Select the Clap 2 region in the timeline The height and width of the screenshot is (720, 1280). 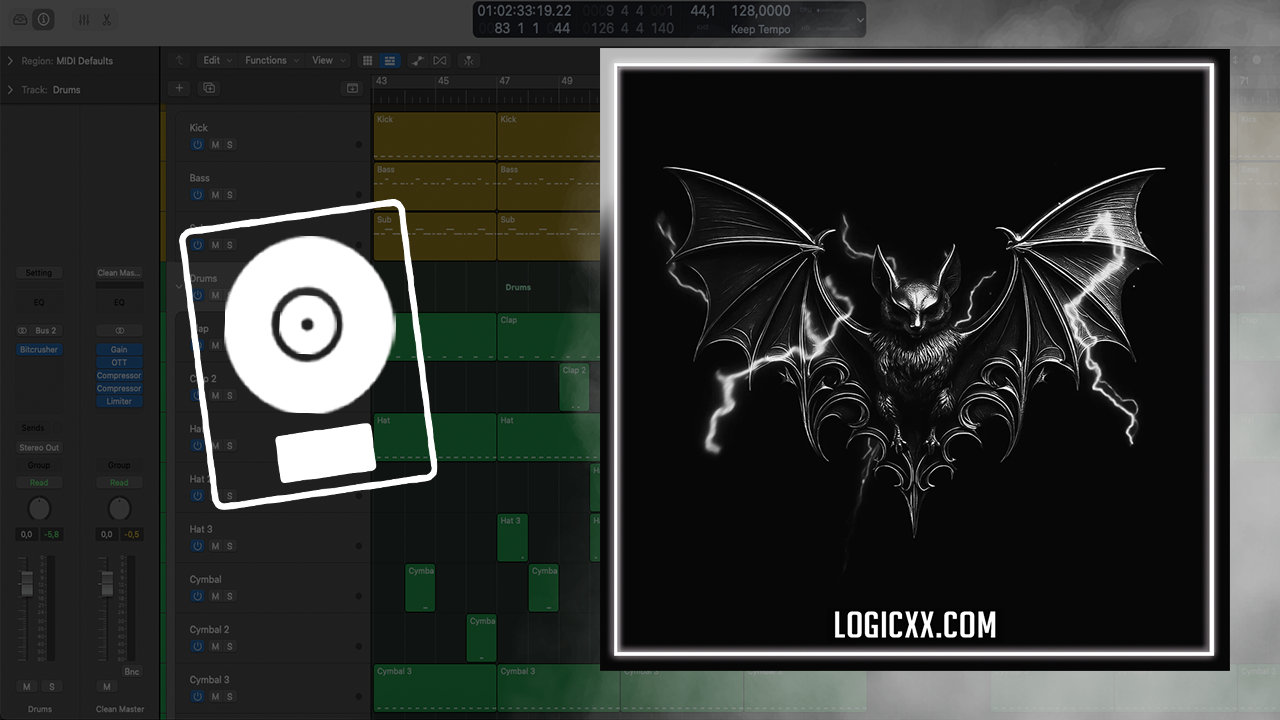click(x=574, y=386)
